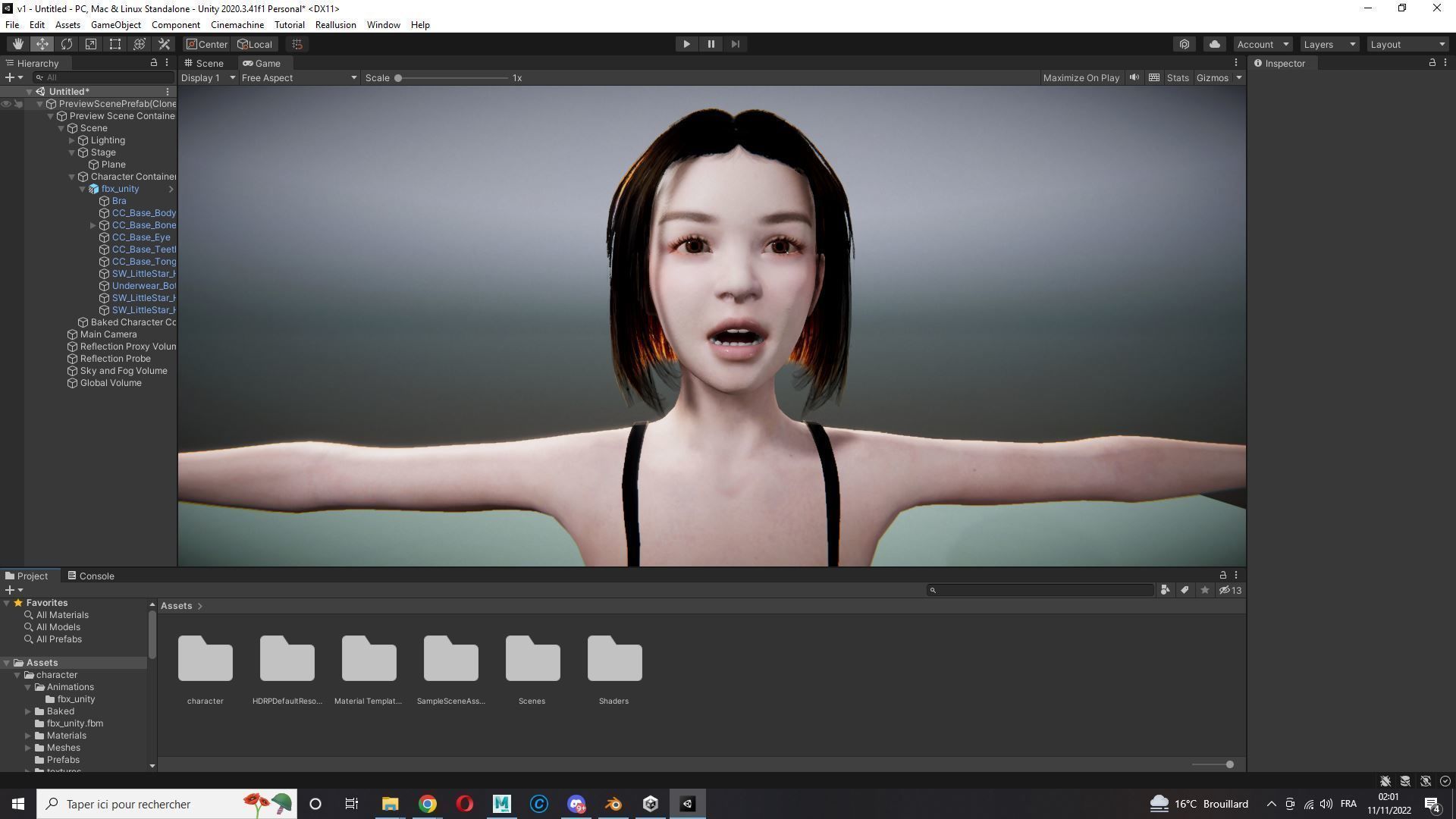Screen dimensions: 1456x819
Task: Select the Hand (view) tool
Action: click(18, 43)
